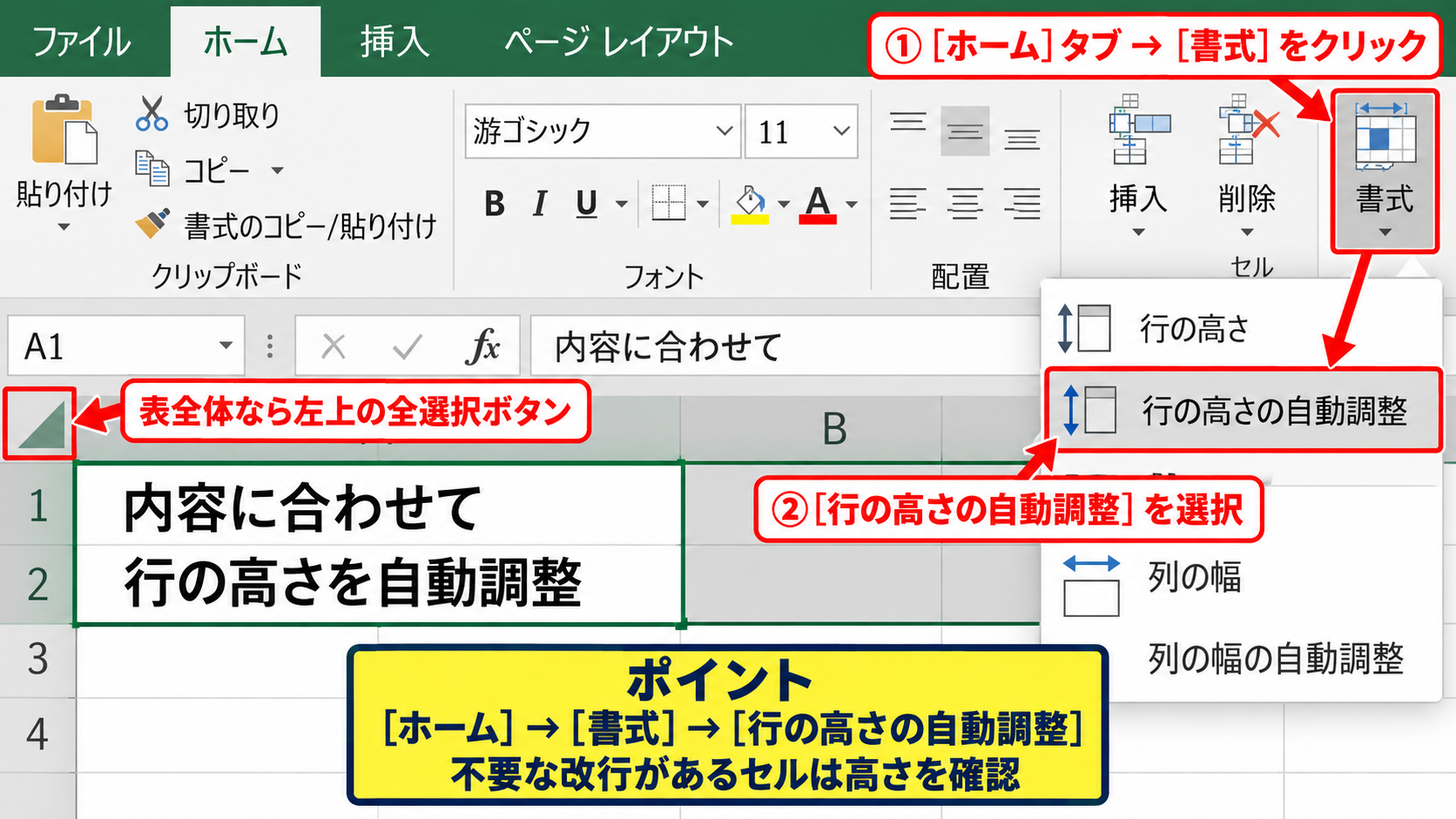Click the Paste clipboard icon
1456x819 pixels.
tap(64, 131)
